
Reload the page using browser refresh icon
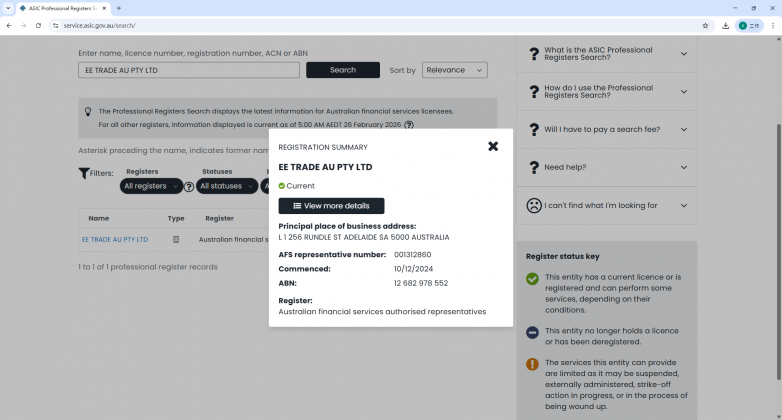pos(38,25)
